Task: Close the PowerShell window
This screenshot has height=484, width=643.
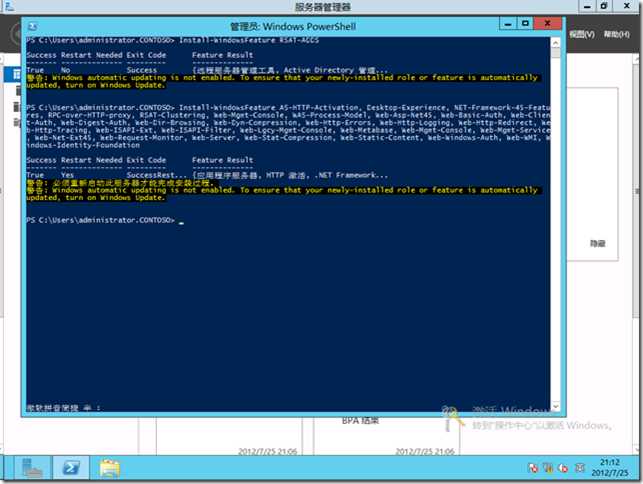Action: [547, 24]
